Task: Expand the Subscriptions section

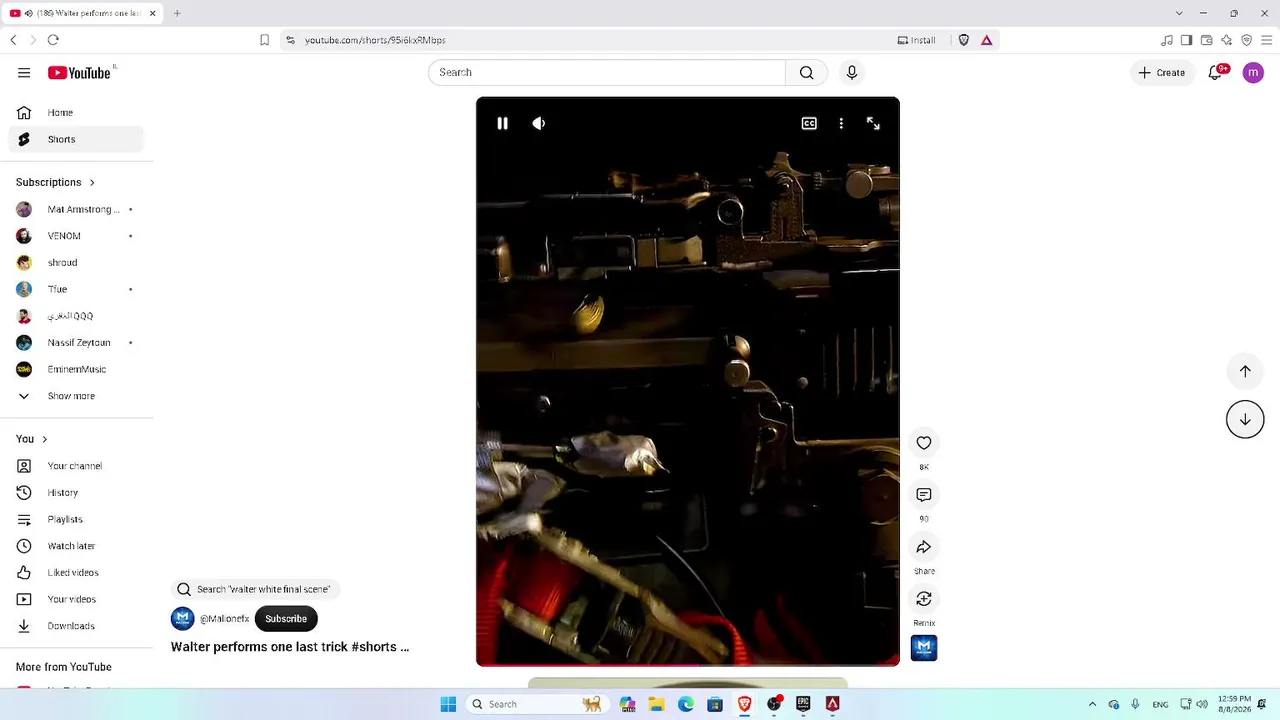Action: click(x=56, y=182)
